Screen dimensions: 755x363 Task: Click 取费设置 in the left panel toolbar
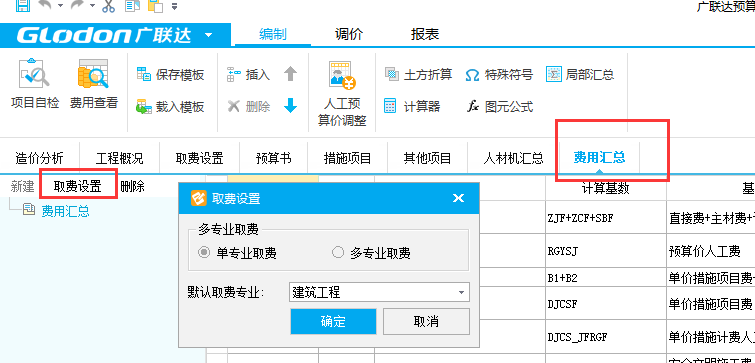click(78, 186)
